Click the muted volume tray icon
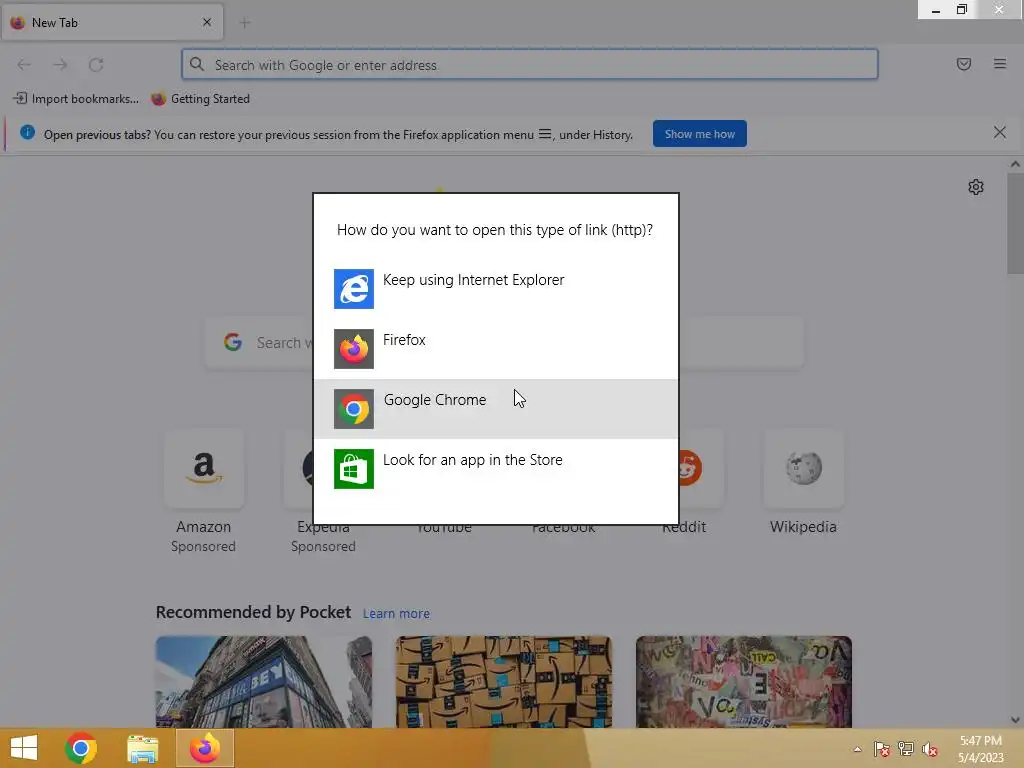 (x=930, y=749)
